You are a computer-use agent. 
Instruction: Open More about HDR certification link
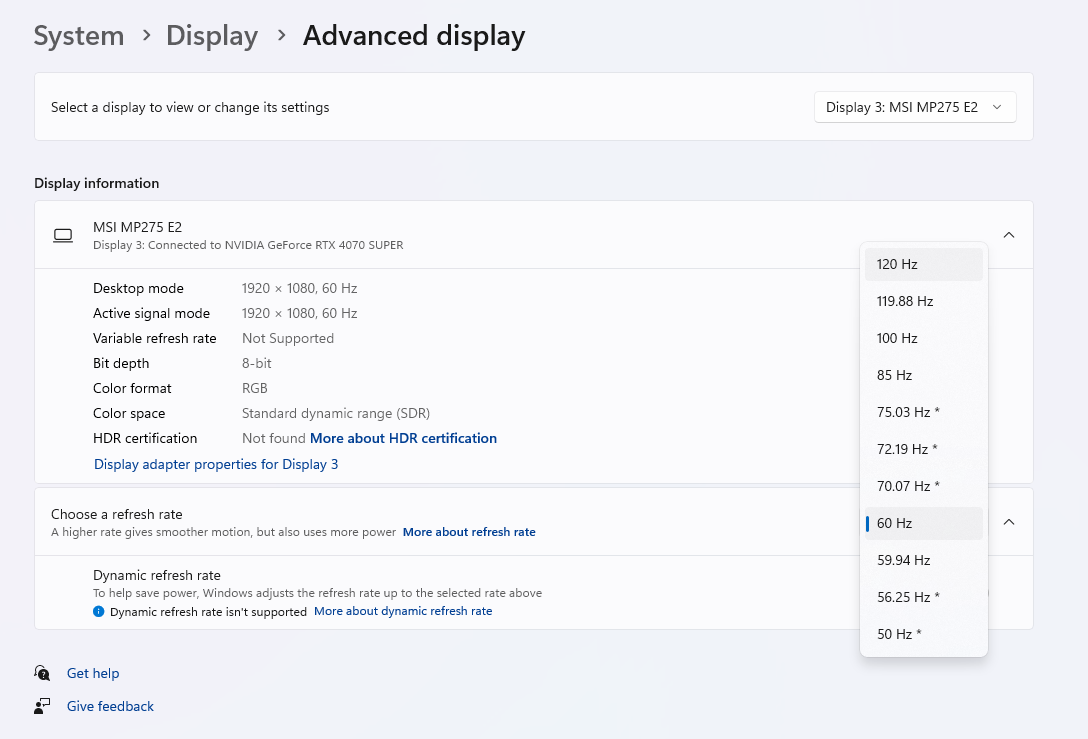[x=403, y=438]
